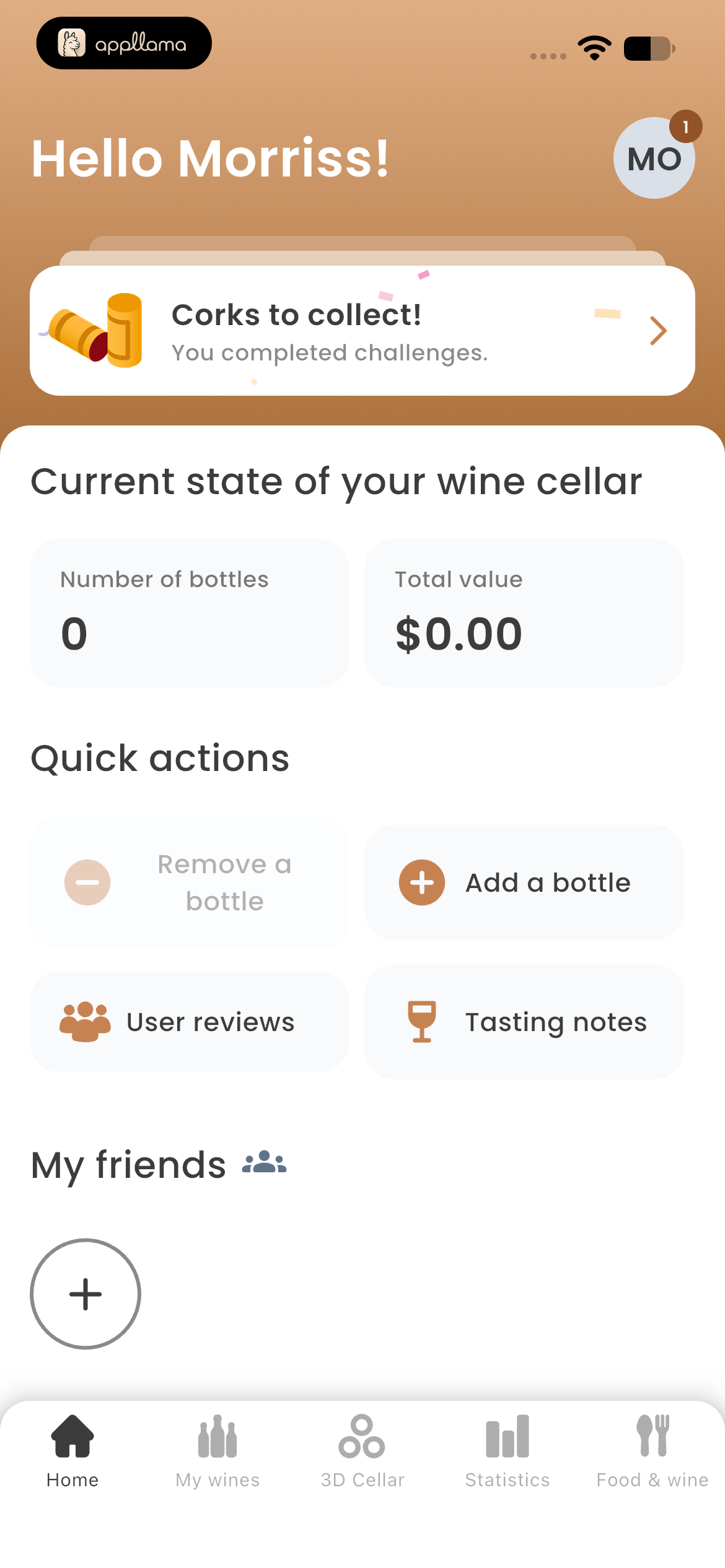
Task: Add a friend with the plus circle
Action: [86, 1294]
